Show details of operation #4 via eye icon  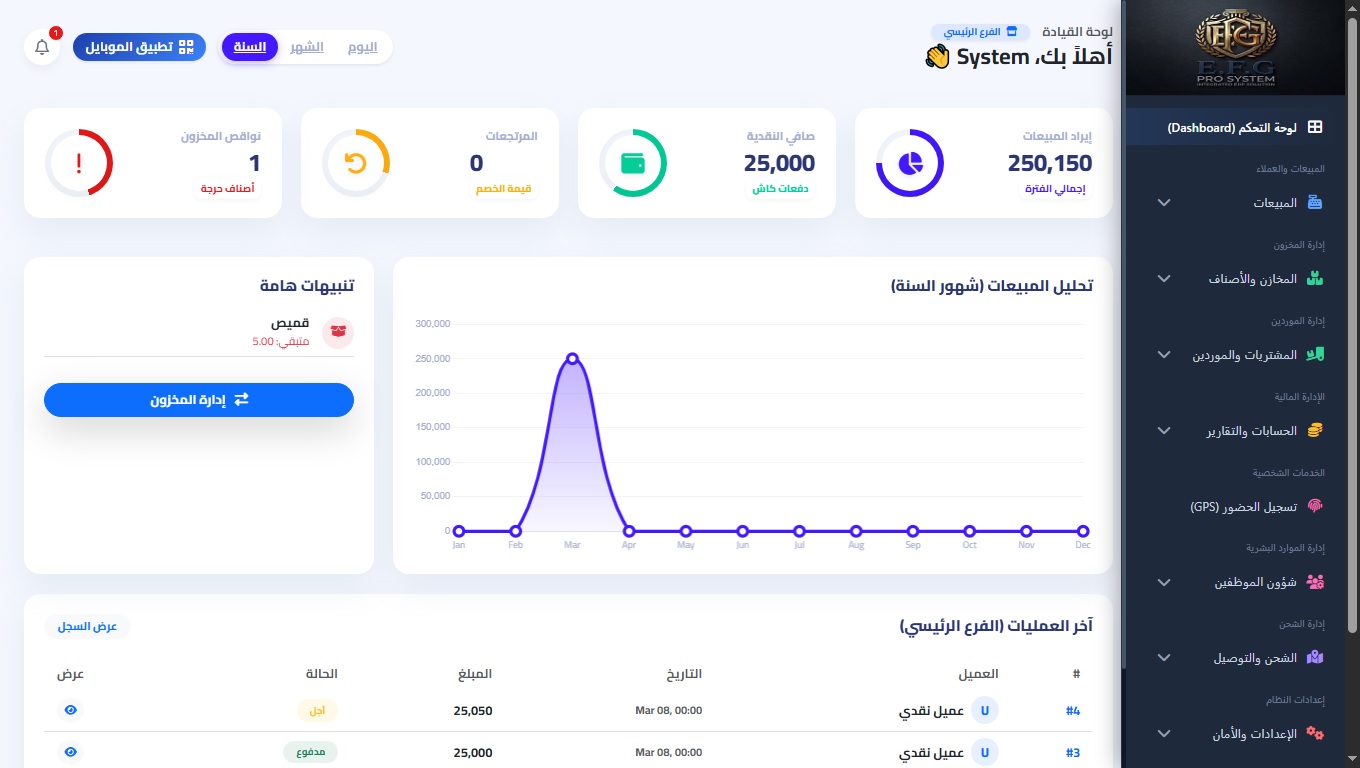click(70, 710)
